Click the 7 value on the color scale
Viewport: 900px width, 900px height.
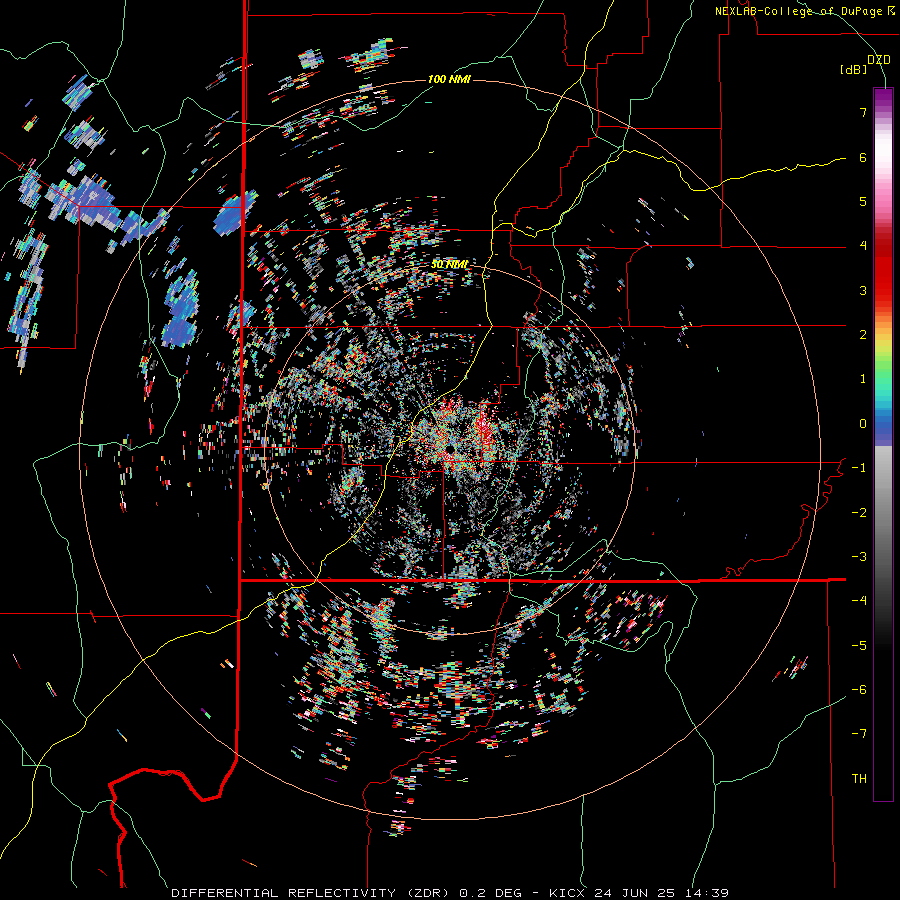coord(863,112)
